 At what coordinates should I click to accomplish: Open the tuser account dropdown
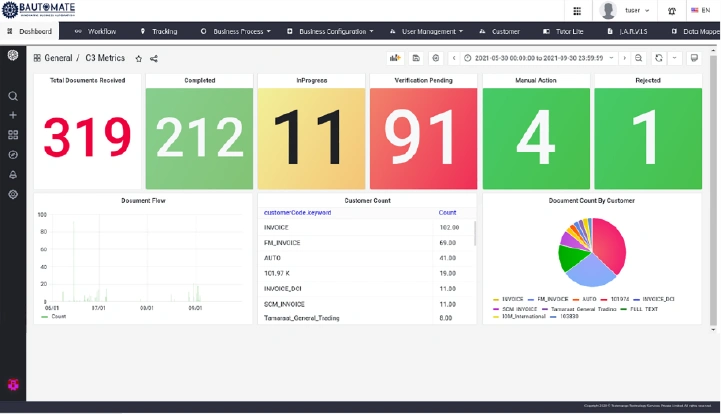point(637,10)
